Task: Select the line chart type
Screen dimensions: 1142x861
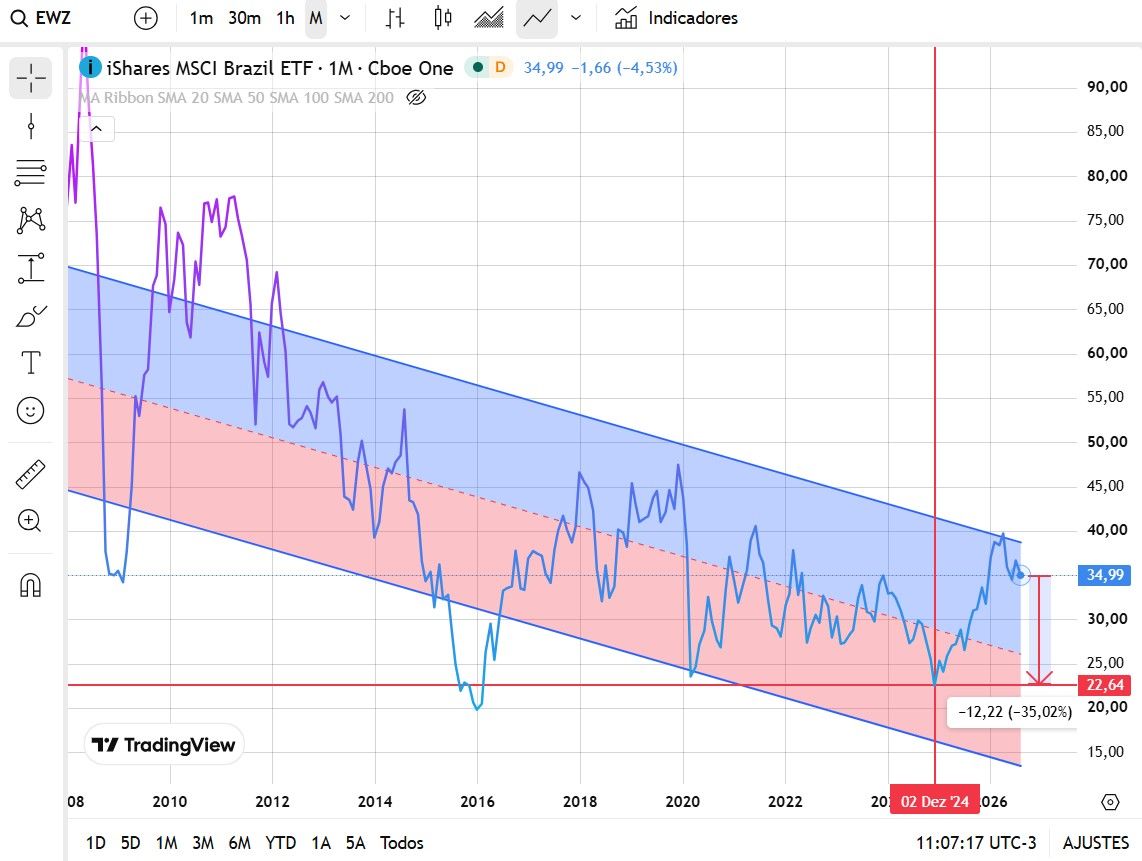Action: pos(537,17)
